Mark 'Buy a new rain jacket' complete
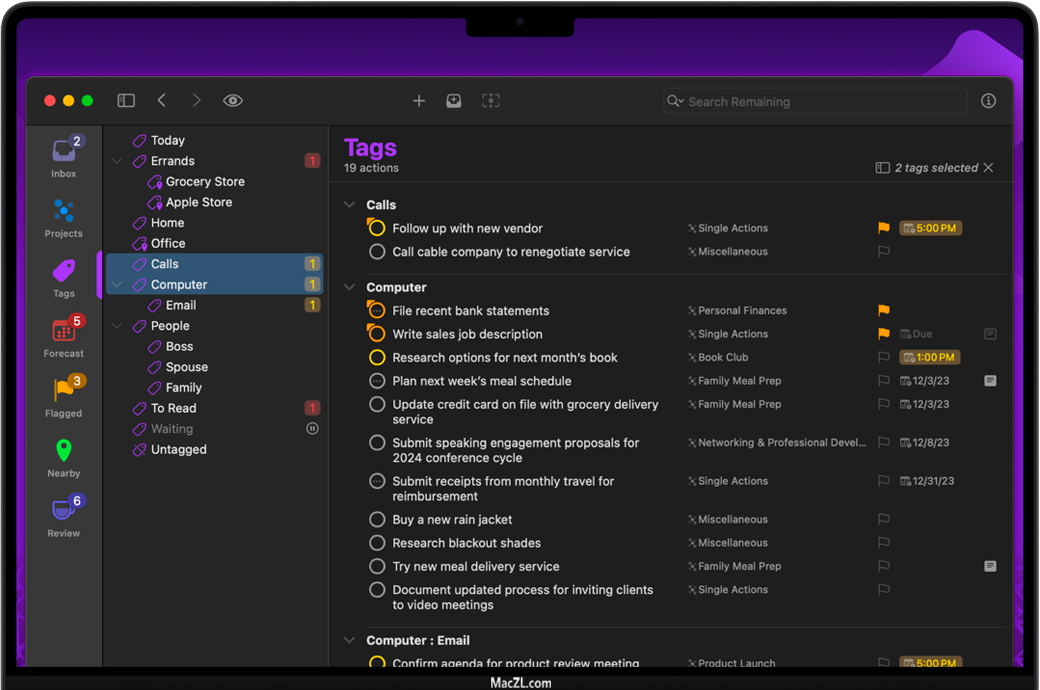 tap(377, 520)
